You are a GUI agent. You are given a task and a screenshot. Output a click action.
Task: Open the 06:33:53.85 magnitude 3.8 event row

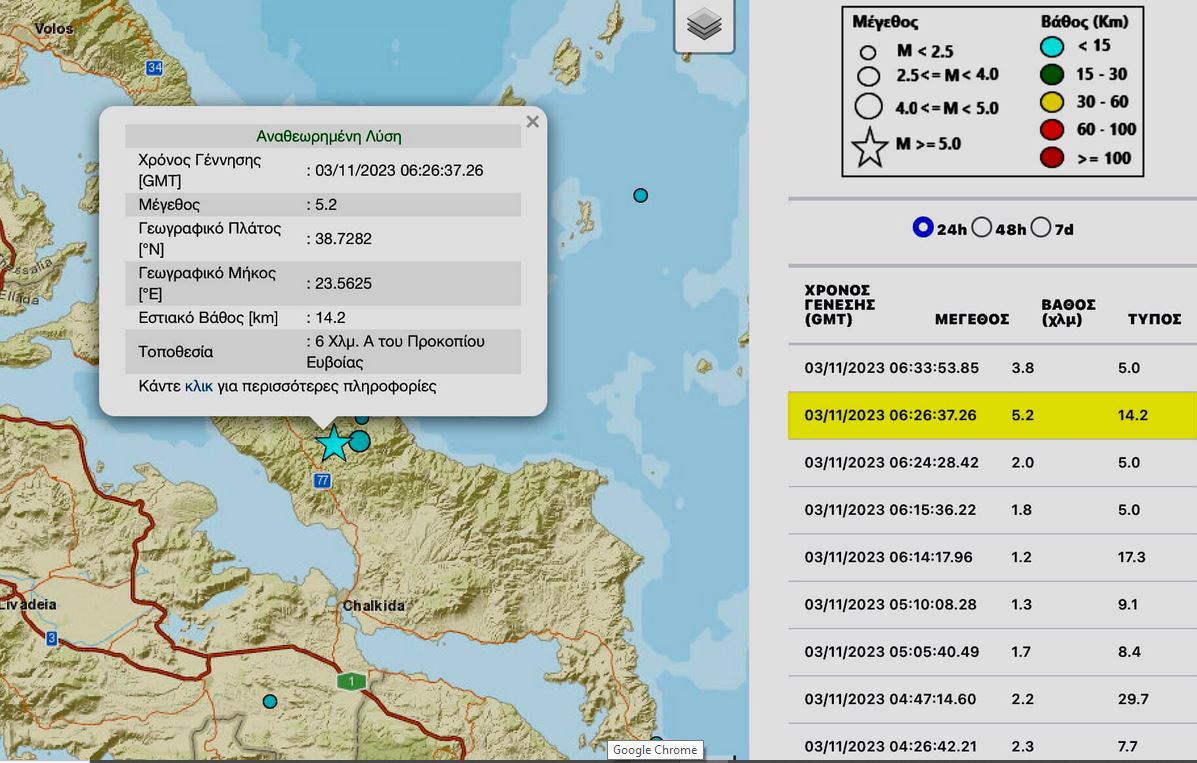(x=992, y=368)
